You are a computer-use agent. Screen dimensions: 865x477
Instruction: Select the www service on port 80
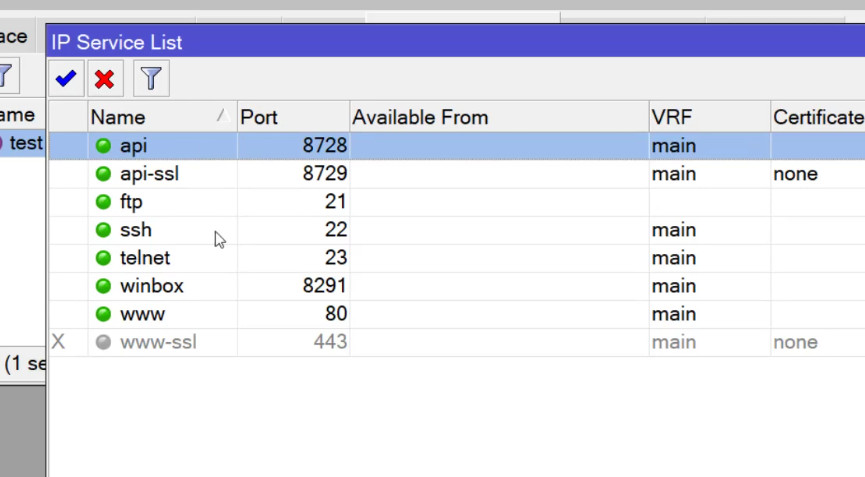457,314
